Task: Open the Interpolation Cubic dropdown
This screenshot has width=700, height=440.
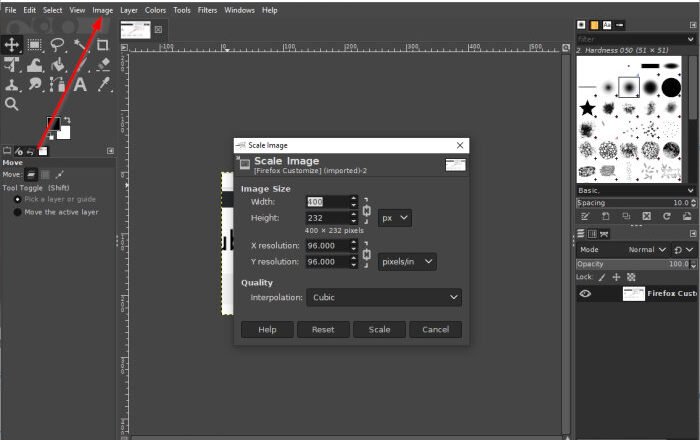Action: 384,297
